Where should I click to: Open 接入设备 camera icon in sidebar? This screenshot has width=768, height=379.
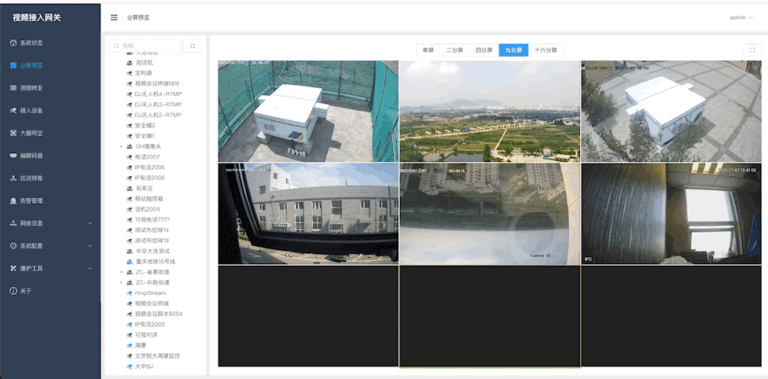point(13,111)
